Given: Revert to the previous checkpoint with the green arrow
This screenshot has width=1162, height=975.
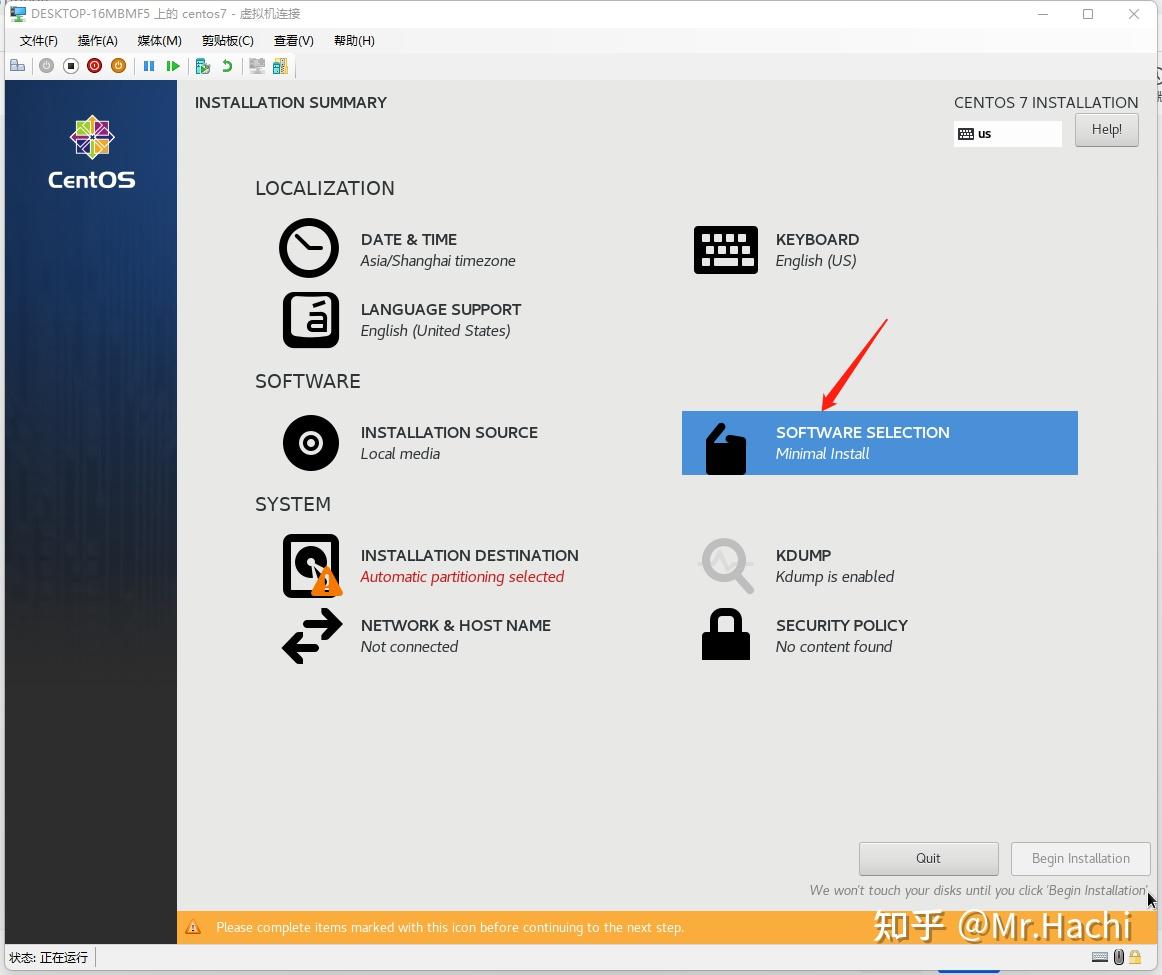Looking at the screenshot, I should (227, 66).
